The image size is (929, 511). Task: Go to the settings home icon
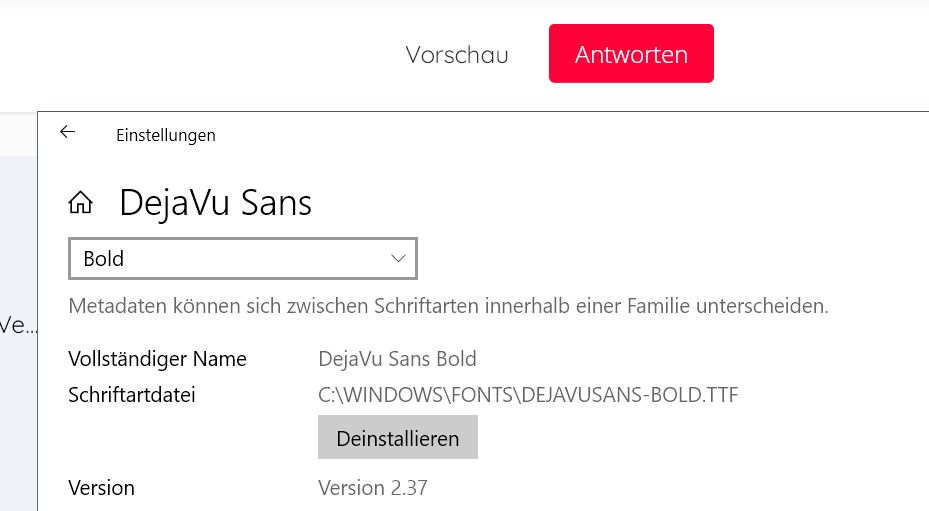81,204
